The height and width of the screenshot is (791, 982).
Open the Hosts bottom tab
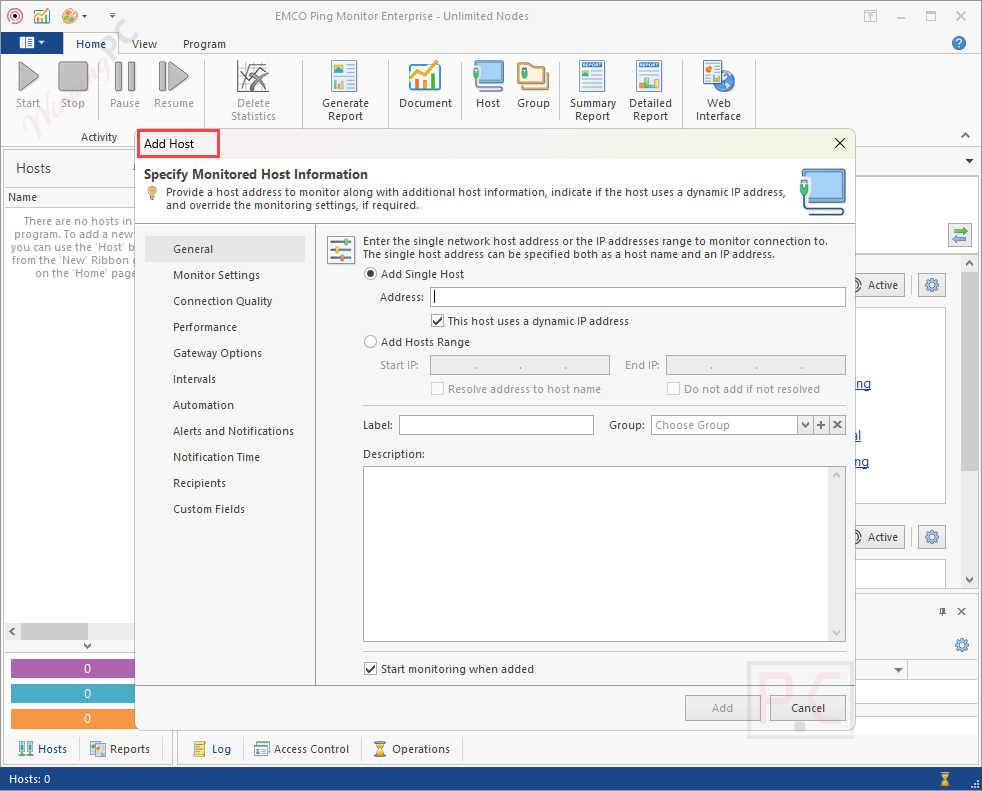coord(43,749)
